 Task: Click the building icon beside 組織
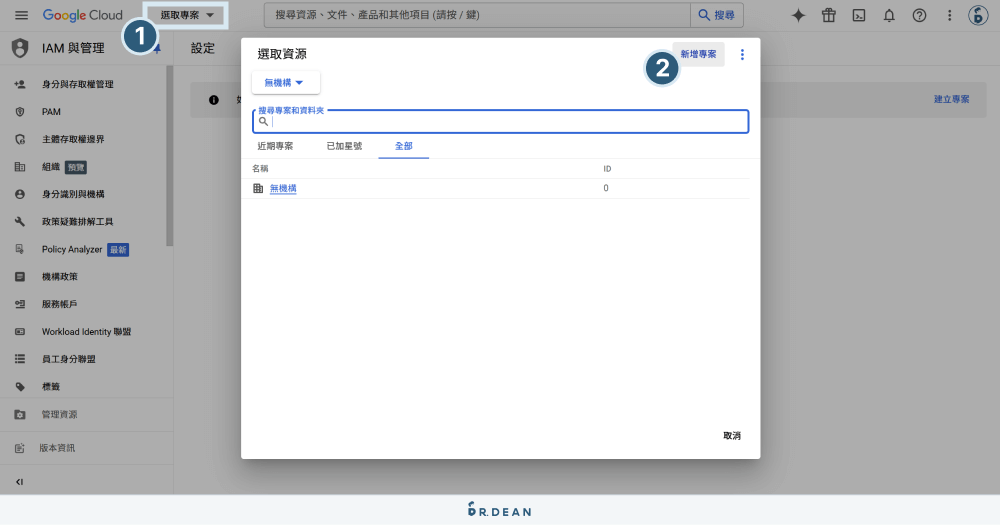tap(20, 166)
